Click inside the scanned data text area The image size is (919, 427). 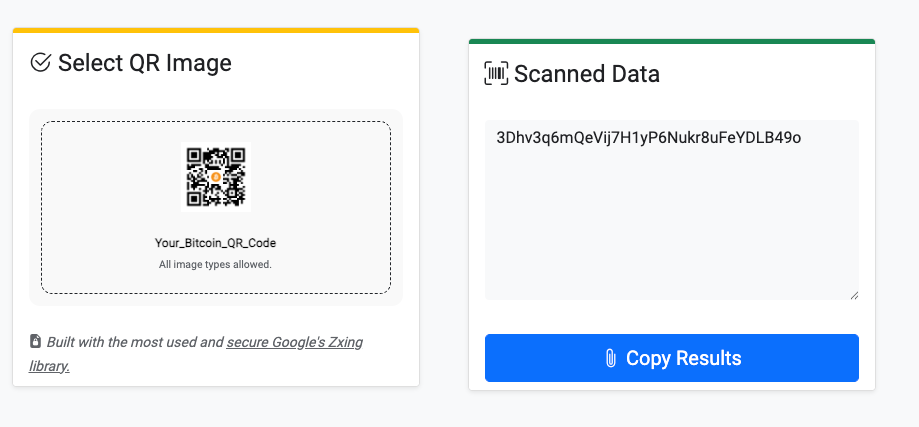pos(671,210)
